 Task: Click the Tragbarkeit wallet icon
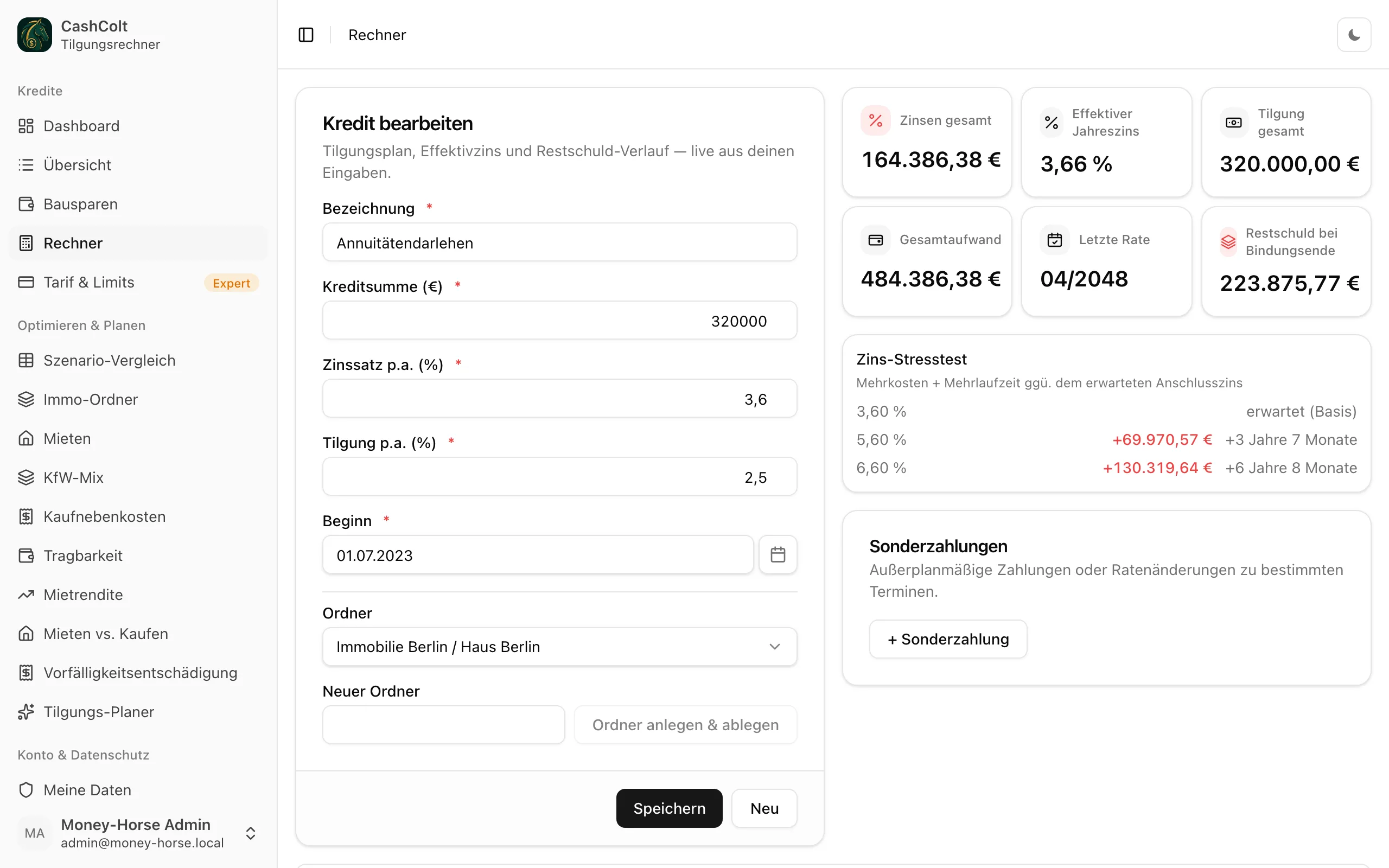(x=26, y=555)
